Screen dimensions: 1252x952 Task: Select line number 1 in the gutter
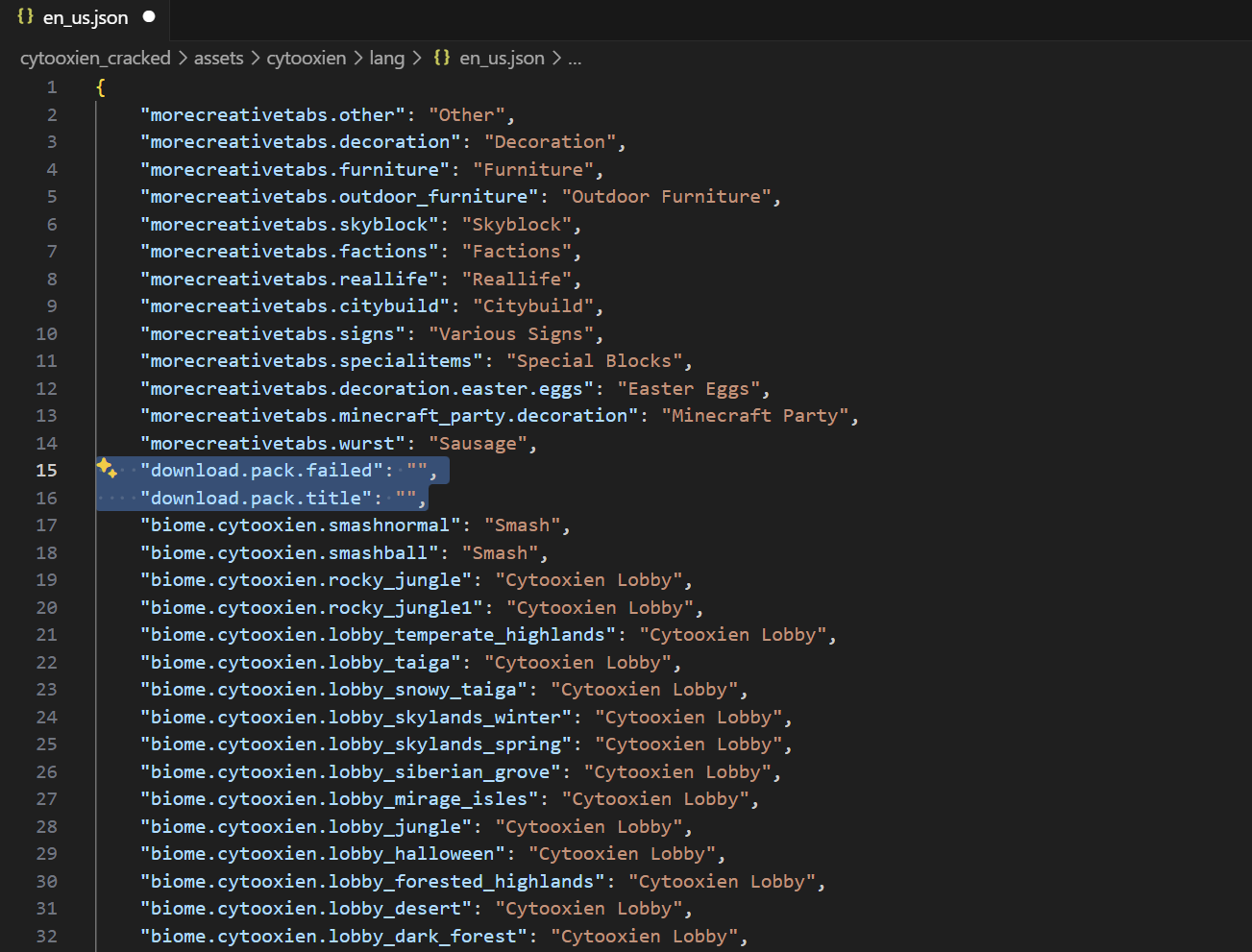51,87
